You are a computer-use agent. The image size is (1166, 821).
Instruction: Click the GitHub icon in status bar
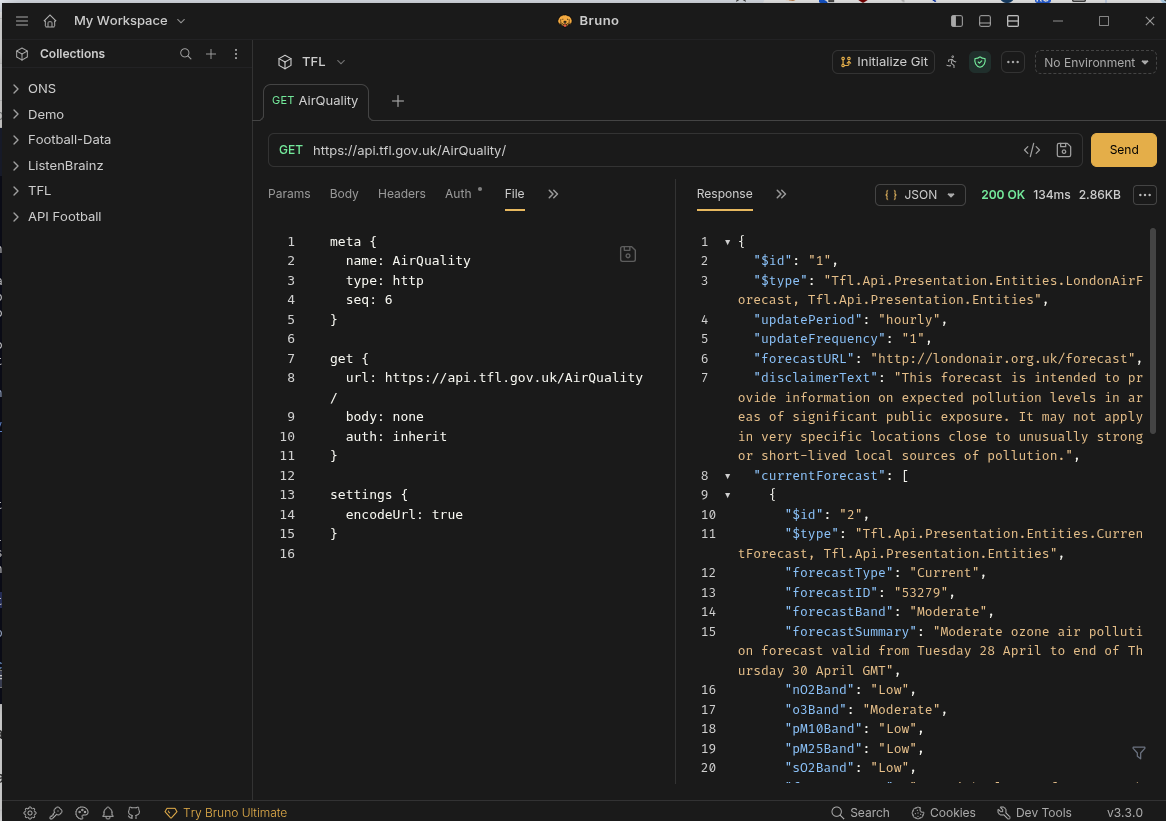pyautogui.click(x=134, y=813)
